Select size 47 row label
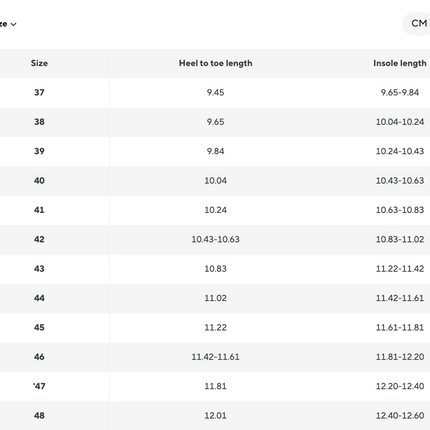The width and height of the screenshot is (430, 430). tap(39, 386)
